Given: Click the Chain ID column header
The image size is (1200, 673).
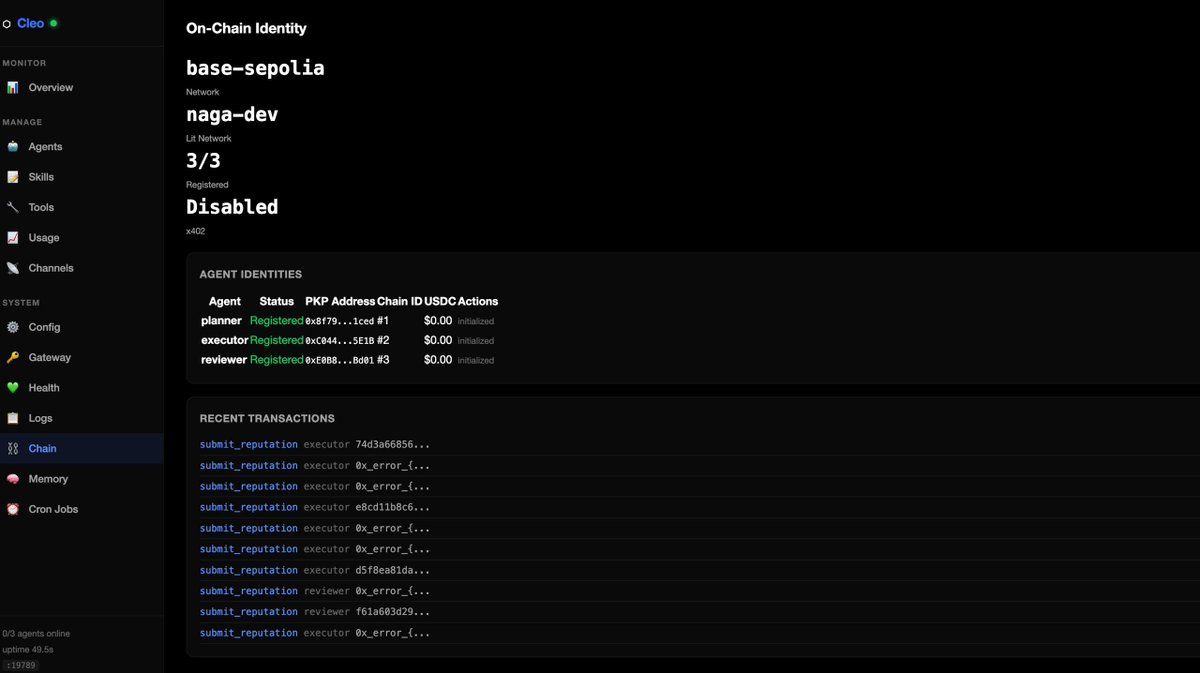Looking at the screenshot, I should pyautogui.click(x=400, y=301).
